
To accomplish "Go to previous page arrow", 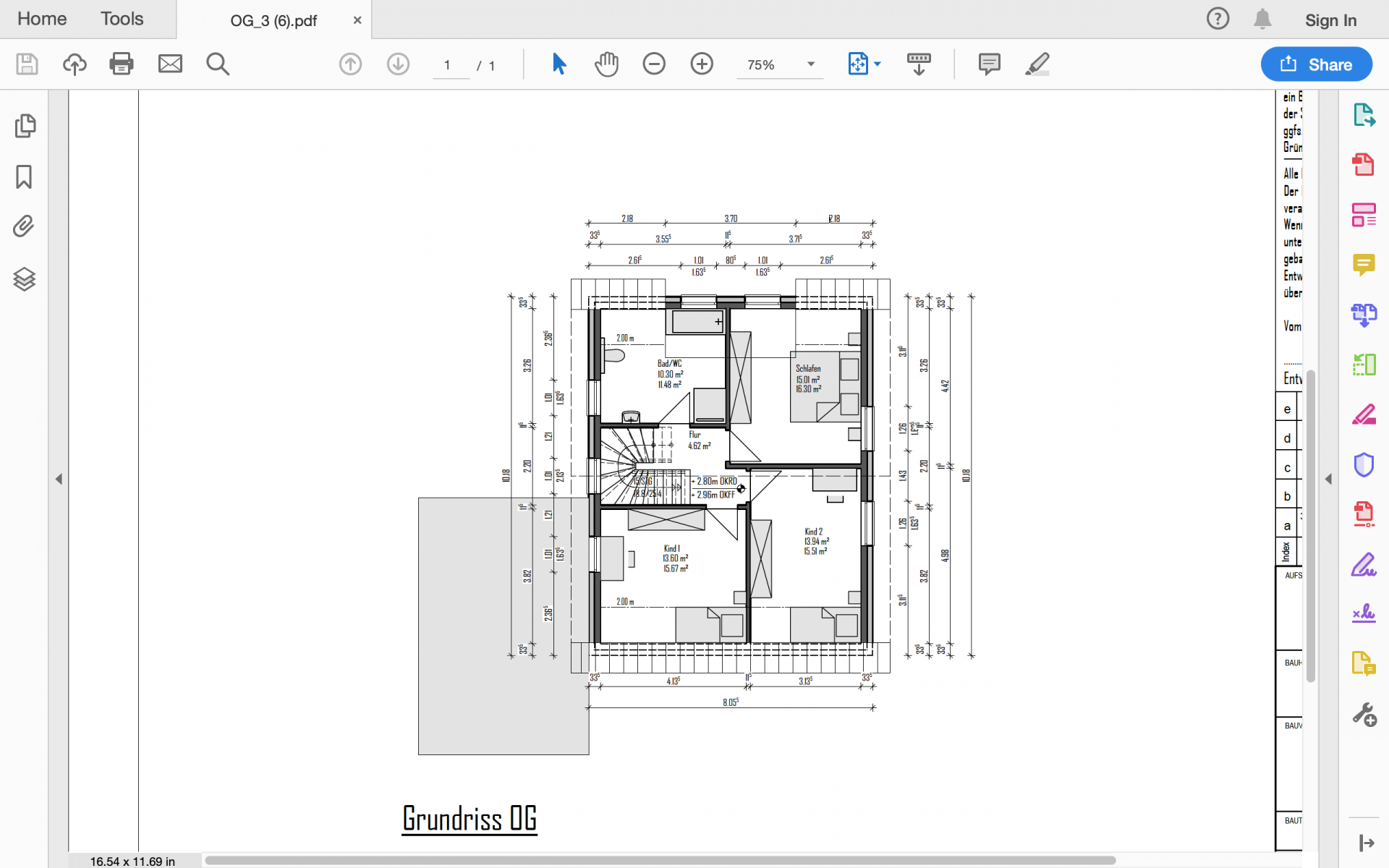I will tap(350, 64).
